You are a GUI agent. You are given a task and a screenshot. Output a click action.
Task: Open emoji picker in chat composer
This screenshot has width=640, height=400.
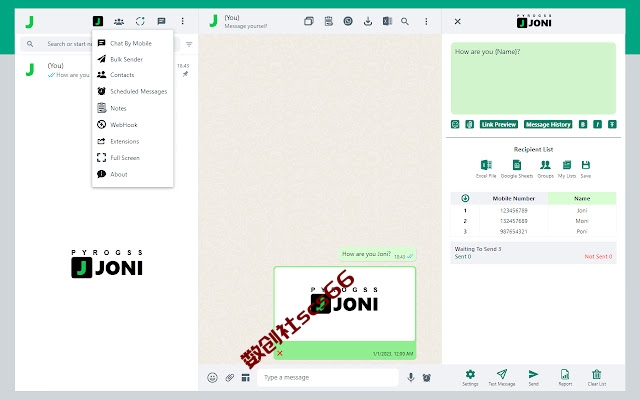coord(212,378)
